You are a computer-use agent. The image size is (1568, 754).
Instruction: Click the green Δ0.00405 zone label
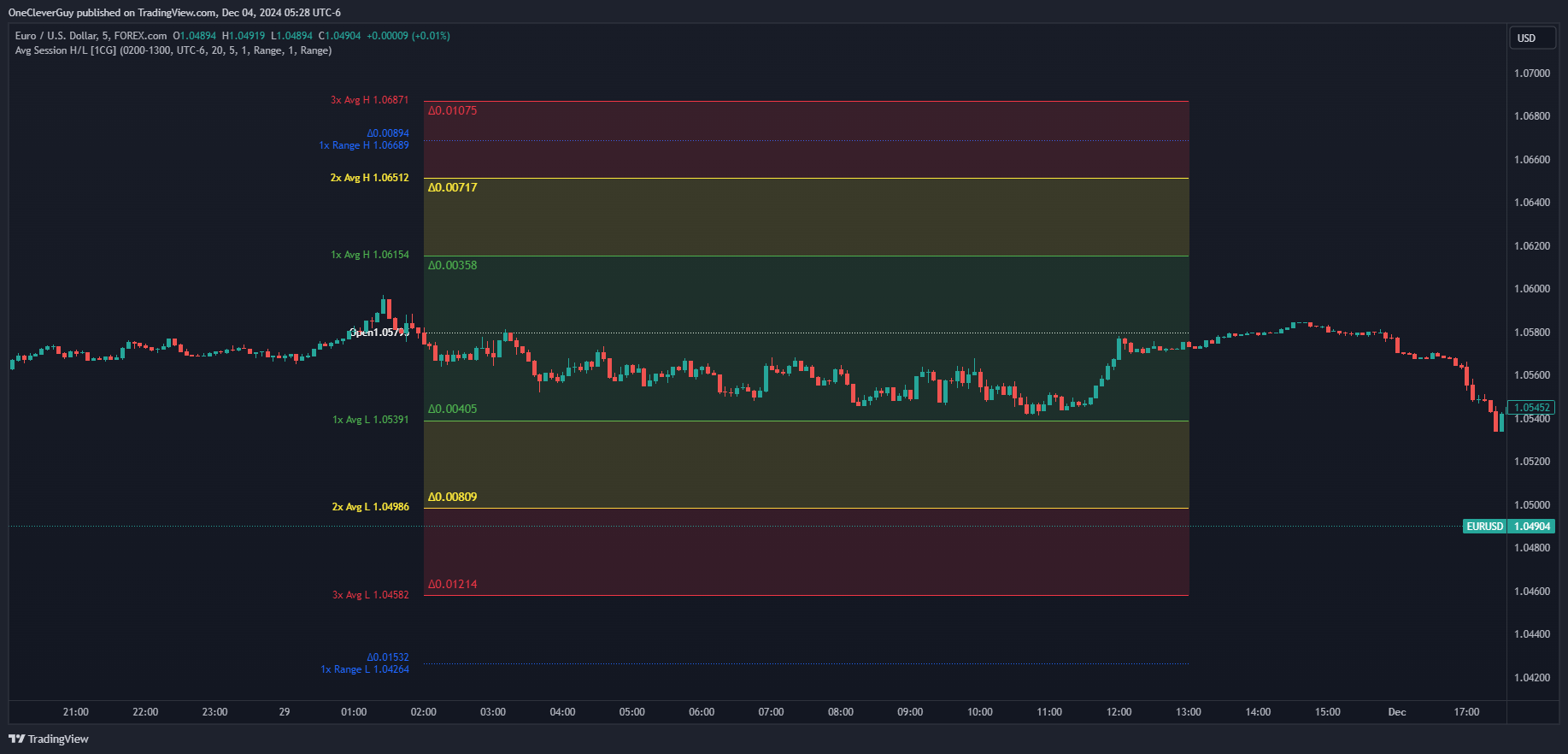(453, 409)
